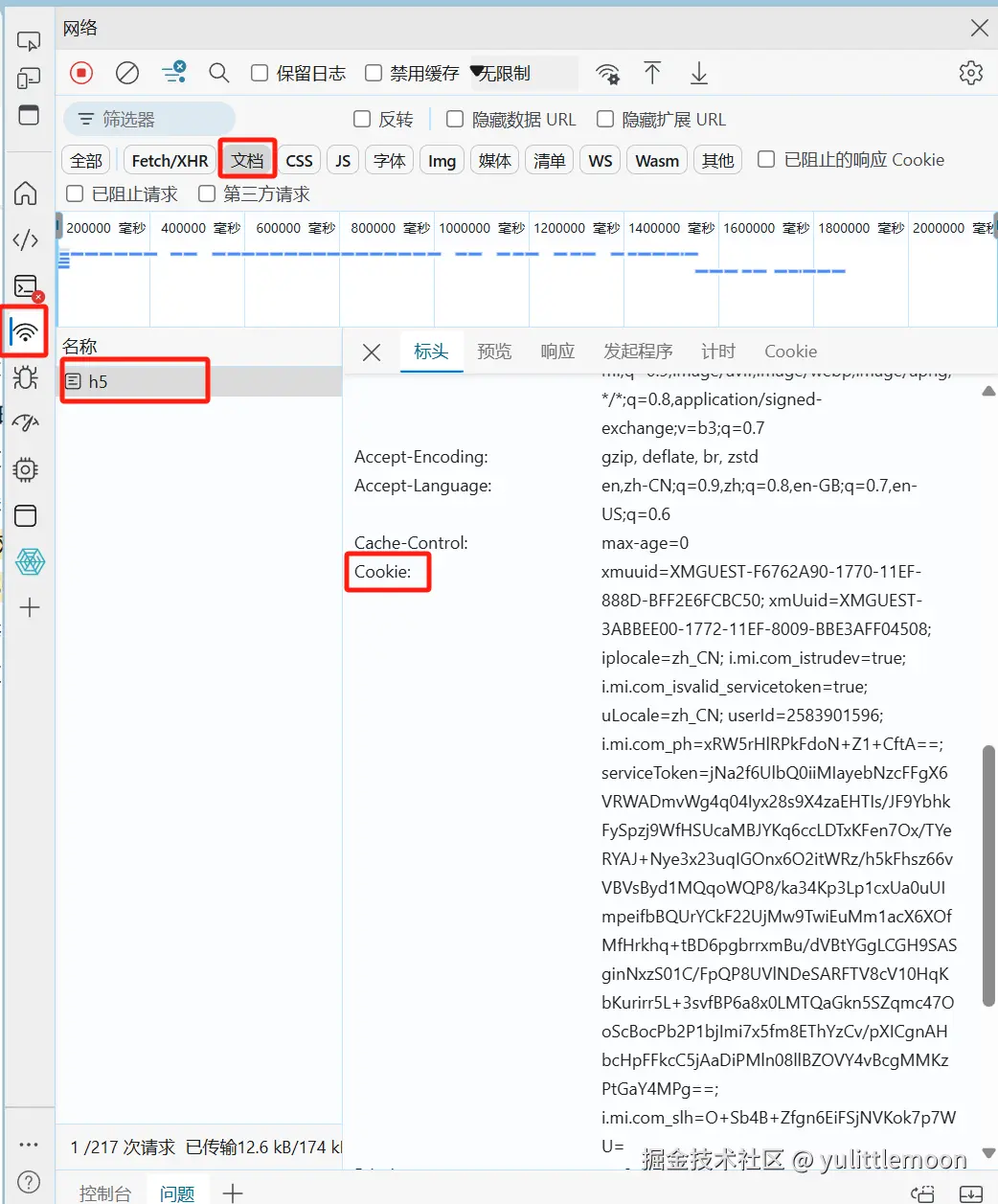Add a drawer tab with plus icon
Image resolution: width=998 pixels, height=1204 pixels.
pos(233,1193)
